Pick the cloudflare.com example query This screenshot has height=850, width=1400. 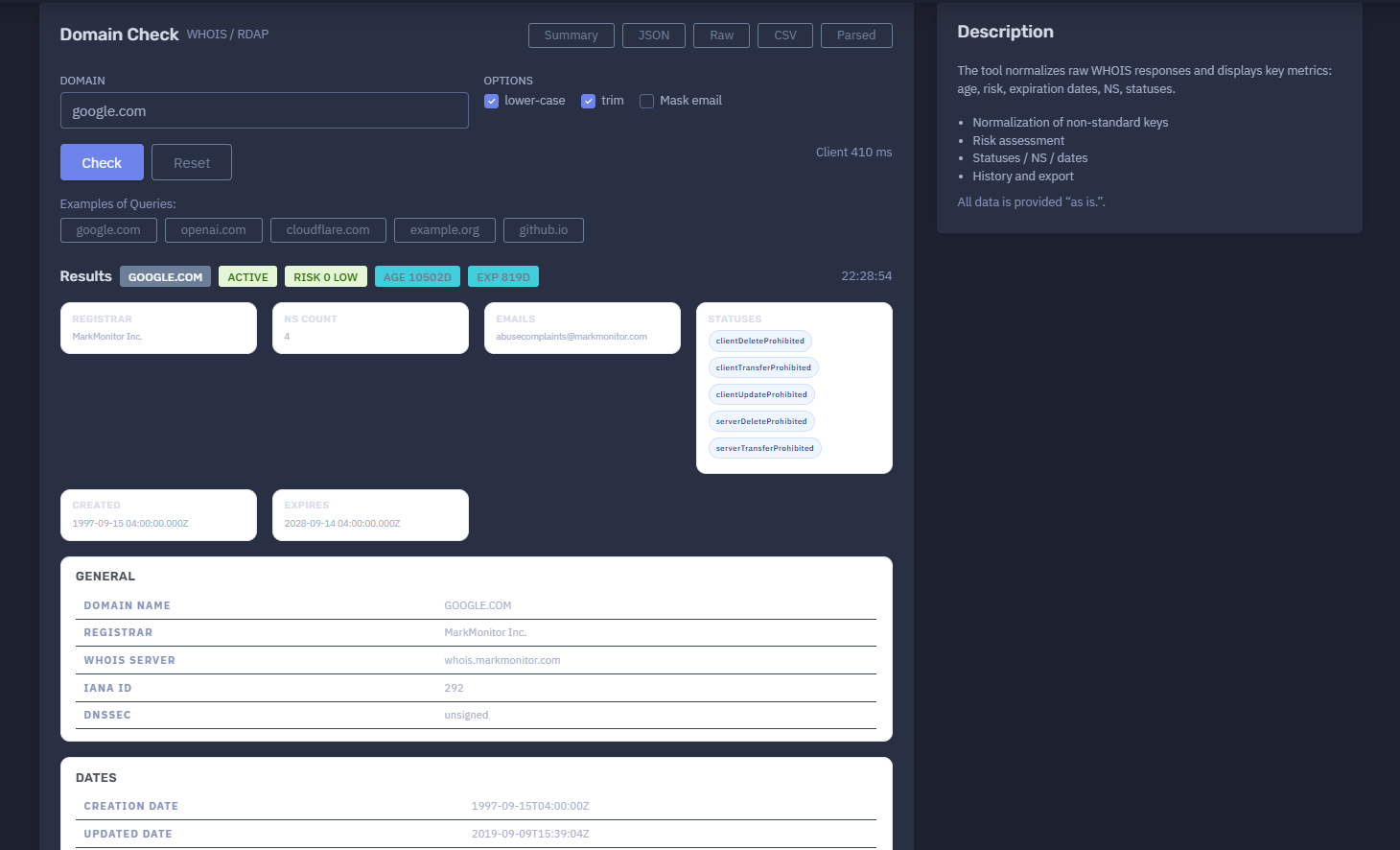(x=328, y=230)
